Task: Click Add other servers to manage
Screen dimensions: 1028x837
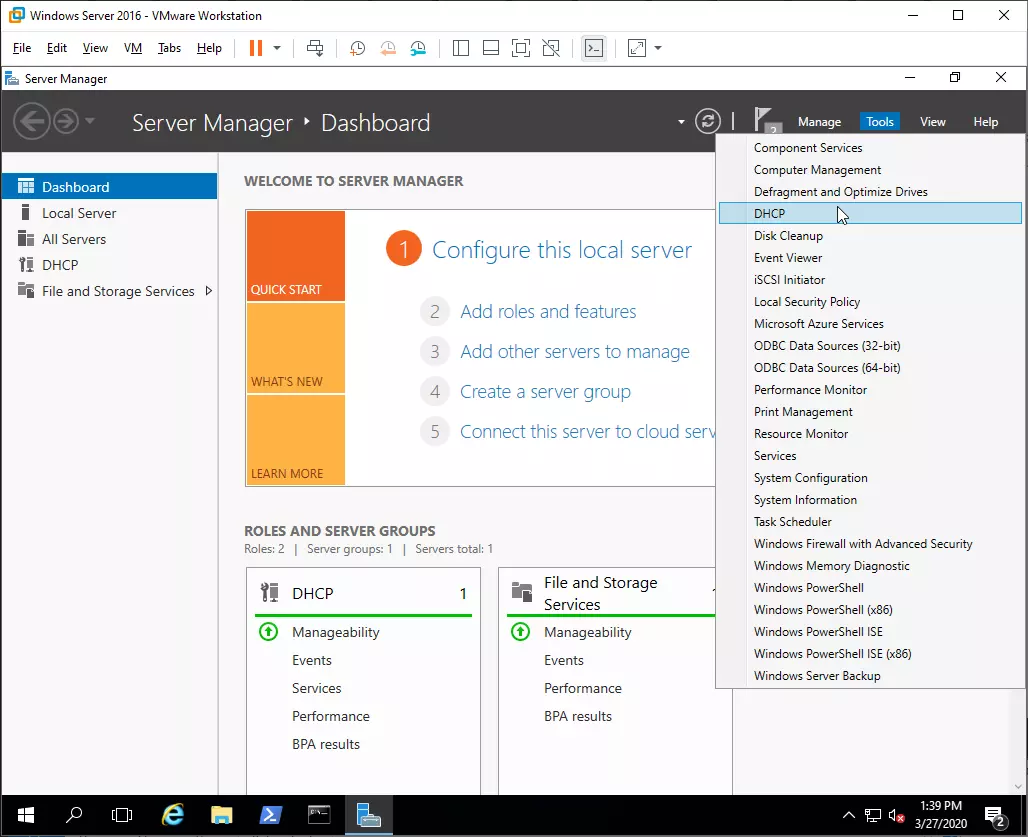Action: pyautogui.click(x=575, y=351)
